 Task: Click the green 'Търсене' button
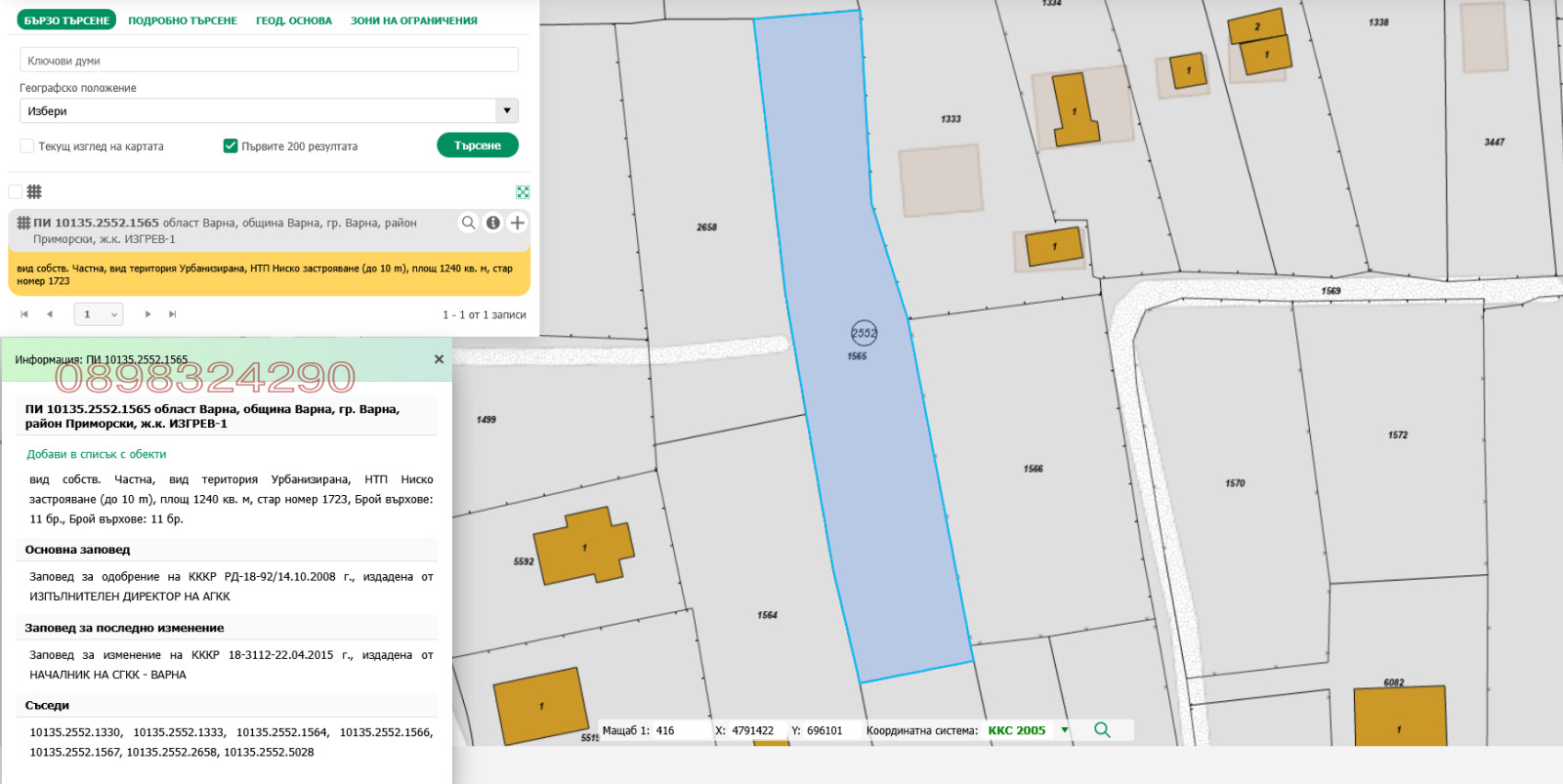pyautogui.click(x=478, y=145)
